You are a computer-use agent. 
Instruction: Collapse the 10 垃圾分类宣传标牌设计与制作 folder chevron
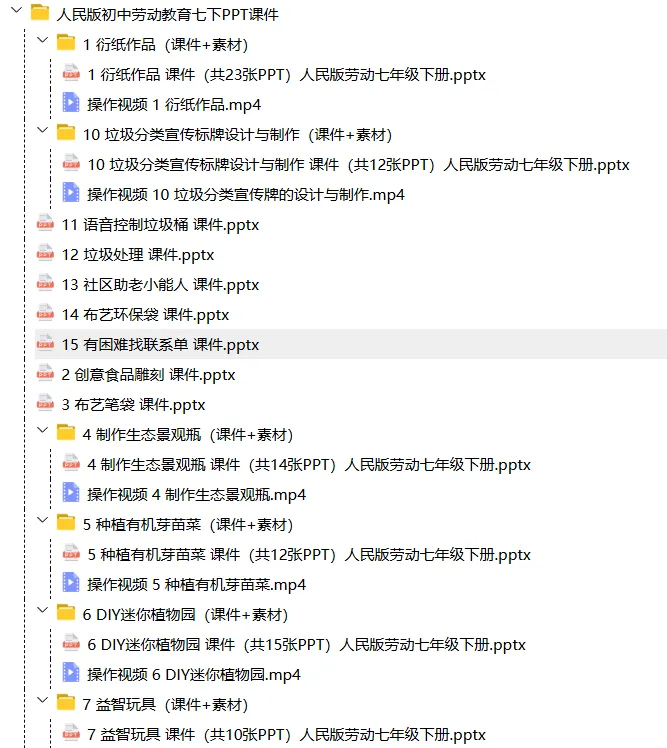tap(42, 130)
